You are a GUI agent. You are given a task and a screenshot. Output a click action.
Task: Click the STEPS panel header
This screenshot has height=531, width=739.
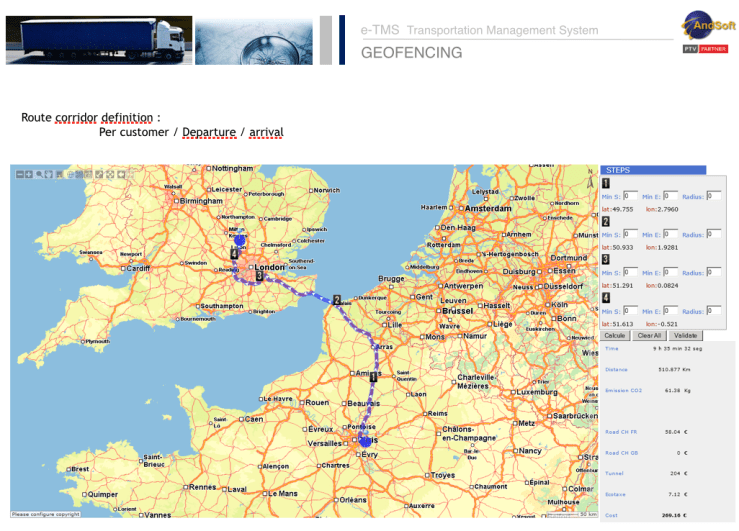(x=653, y=171)
